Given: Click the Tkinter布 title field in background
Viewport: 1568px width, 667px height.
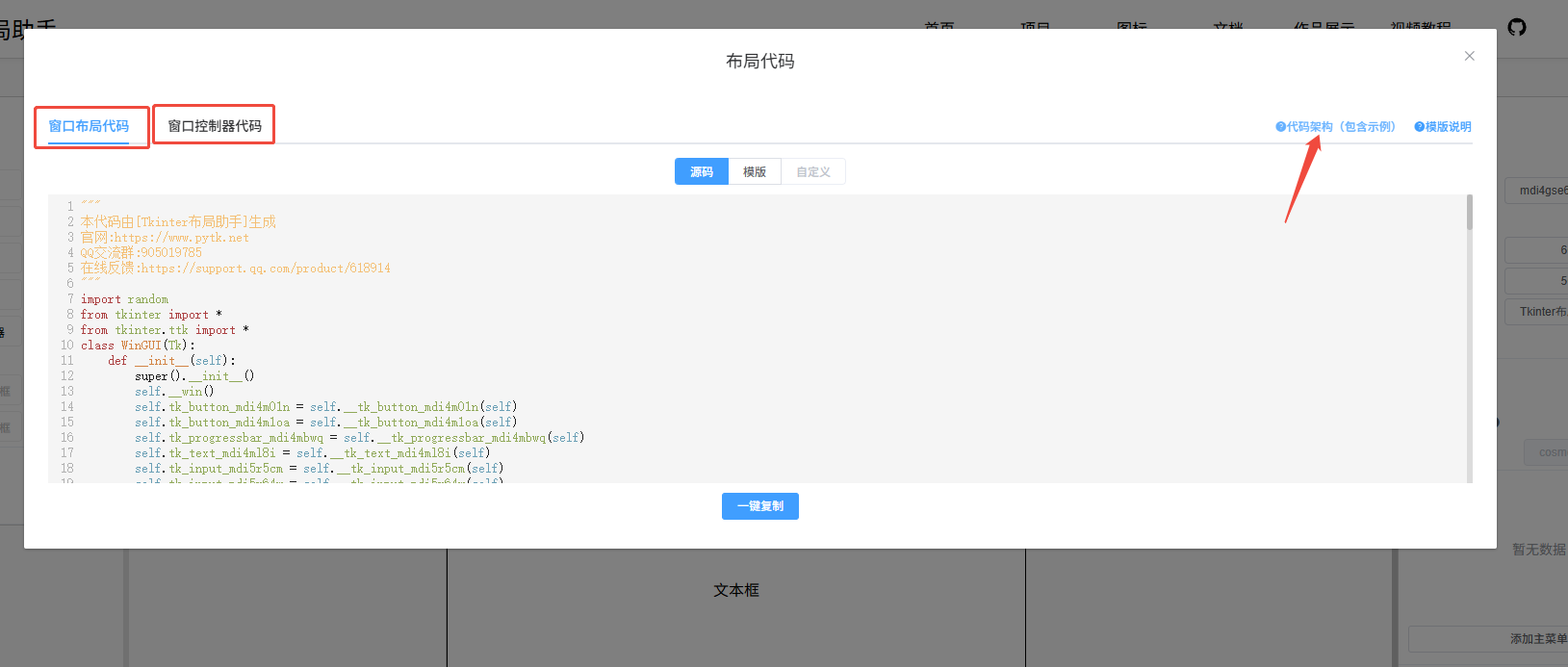Looking at the screenshot, I should 1536,312.
